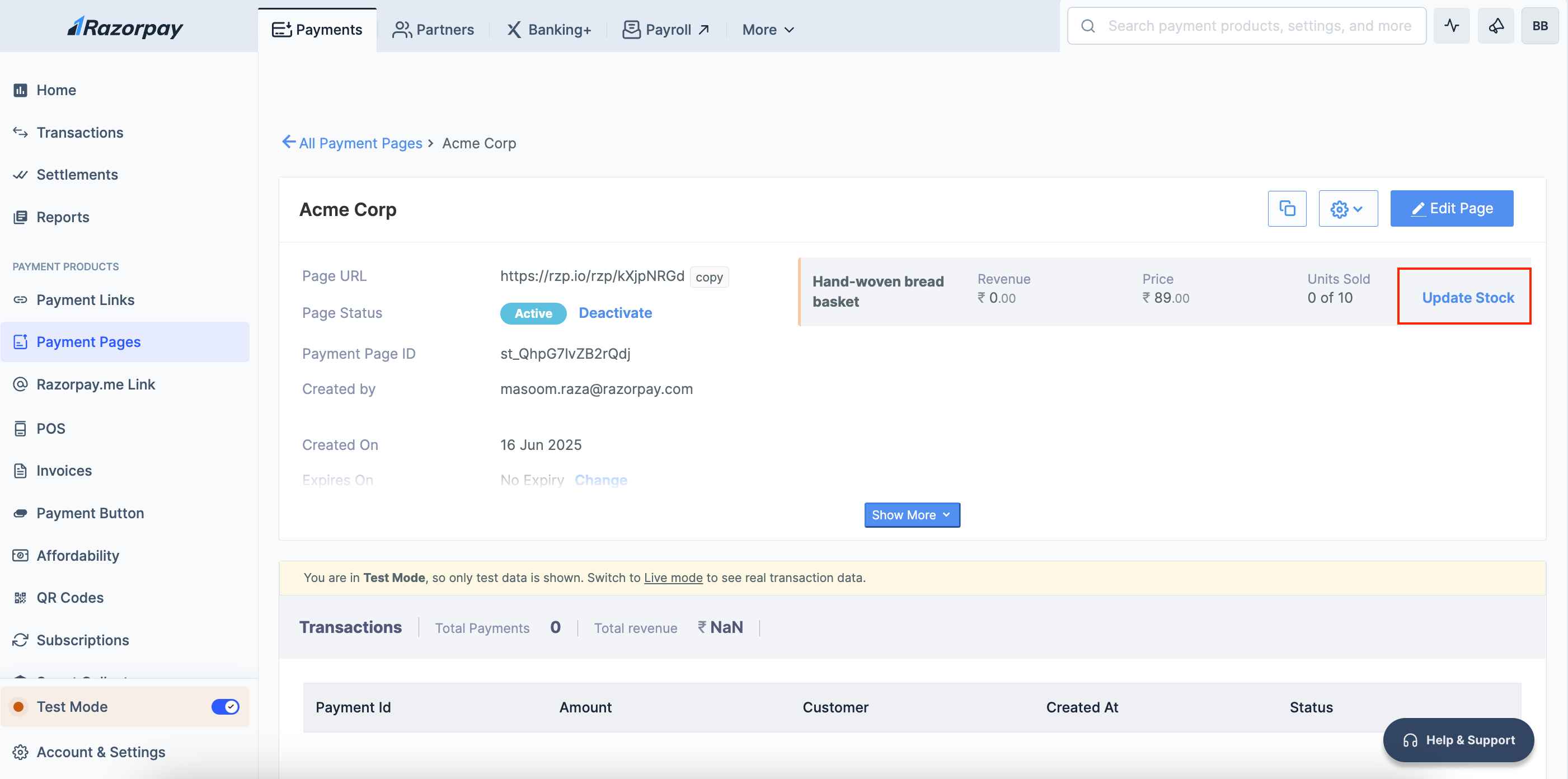The width and height of the screenshot is (1568, 779).
Task: Click the Hand-woven bread basket item name
Action: pos(878,292)
